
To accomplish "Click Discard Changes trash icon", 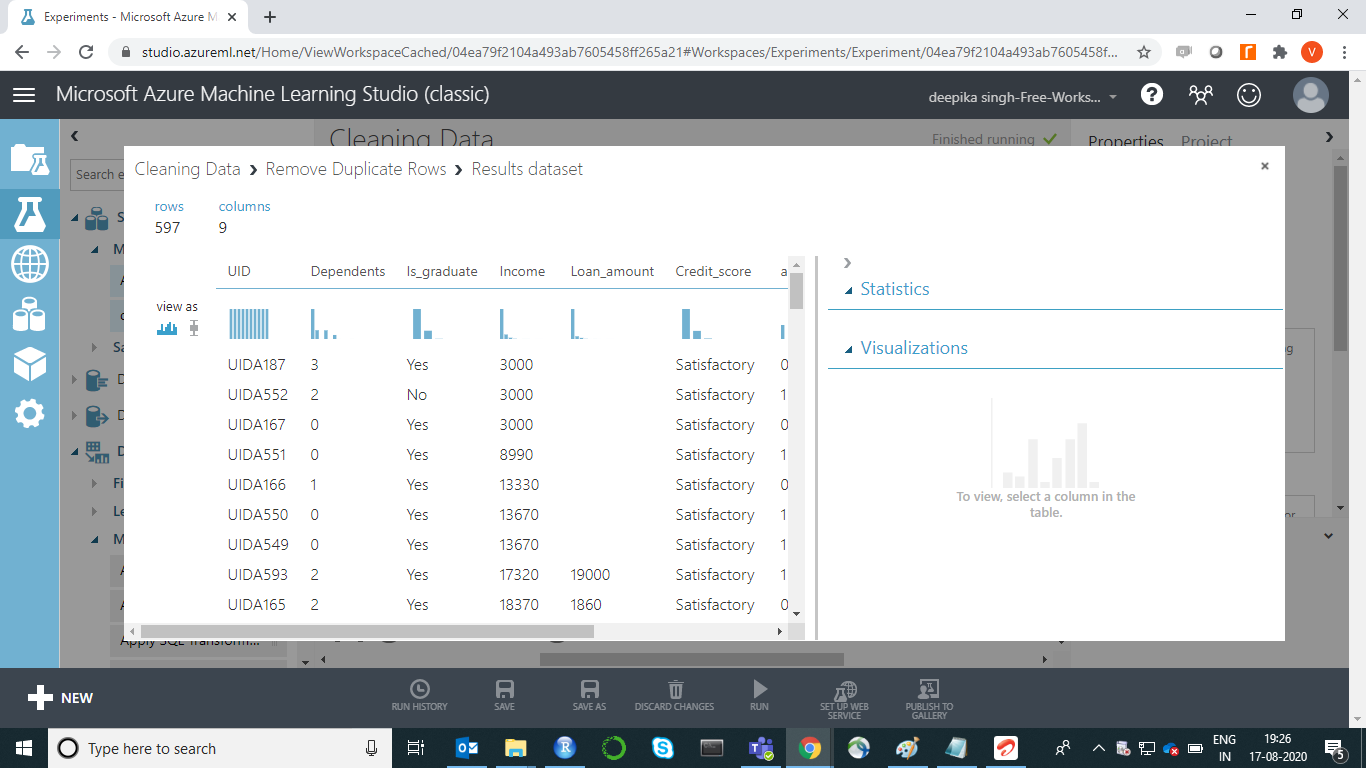I will pyautogui.click(x=674, y=695).
